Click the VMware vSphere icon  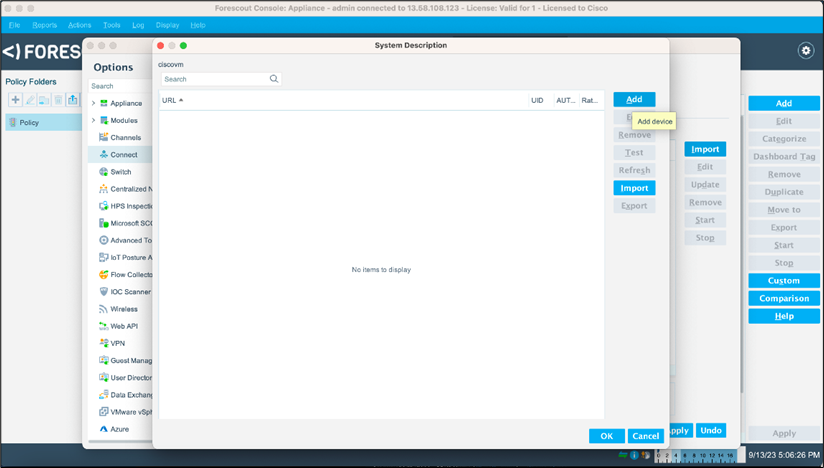(x=104, y=412)
